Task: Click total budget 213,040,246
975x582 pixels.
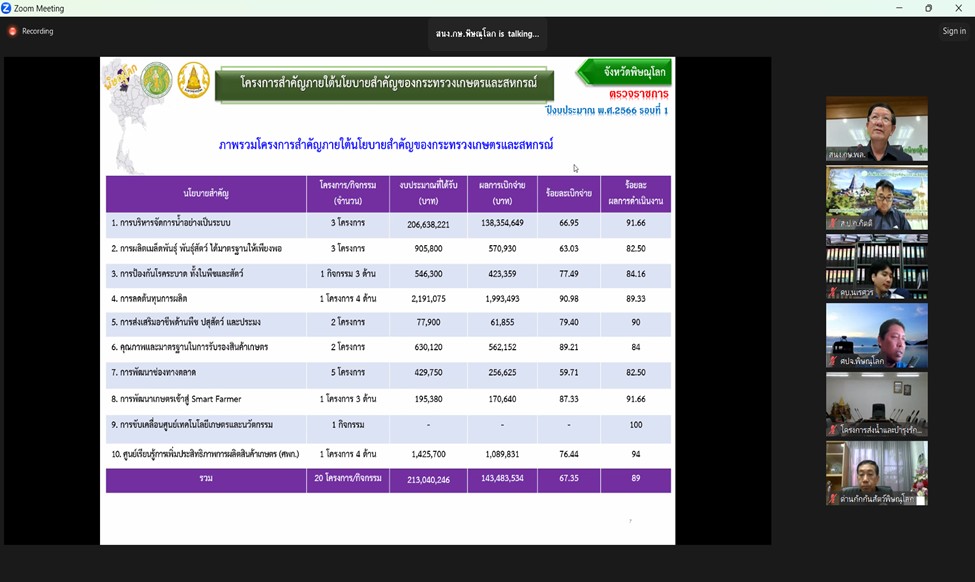Action: click(x=428, y=480)
